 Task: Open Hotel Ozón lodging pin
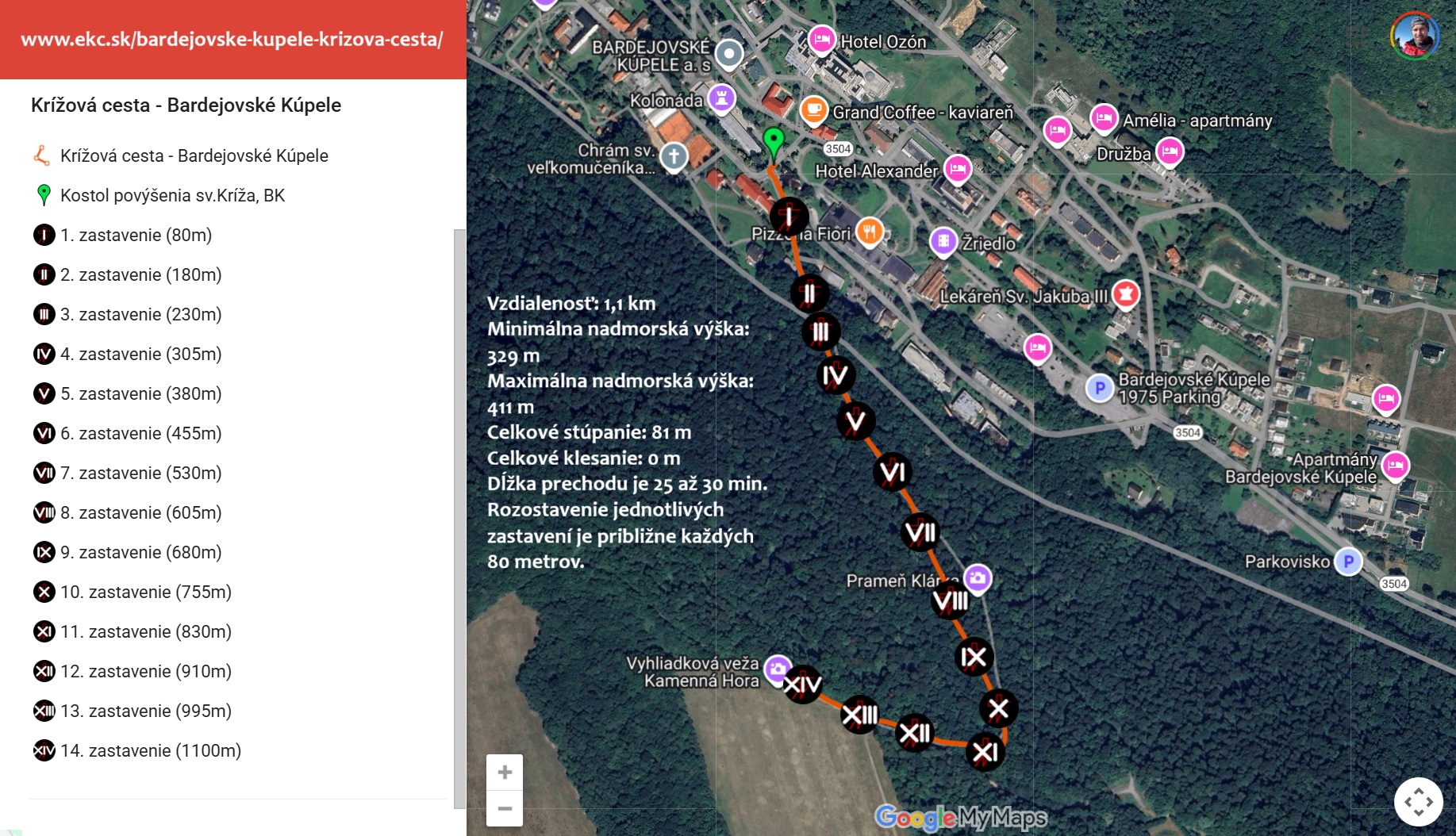click(x=822, y=39)
